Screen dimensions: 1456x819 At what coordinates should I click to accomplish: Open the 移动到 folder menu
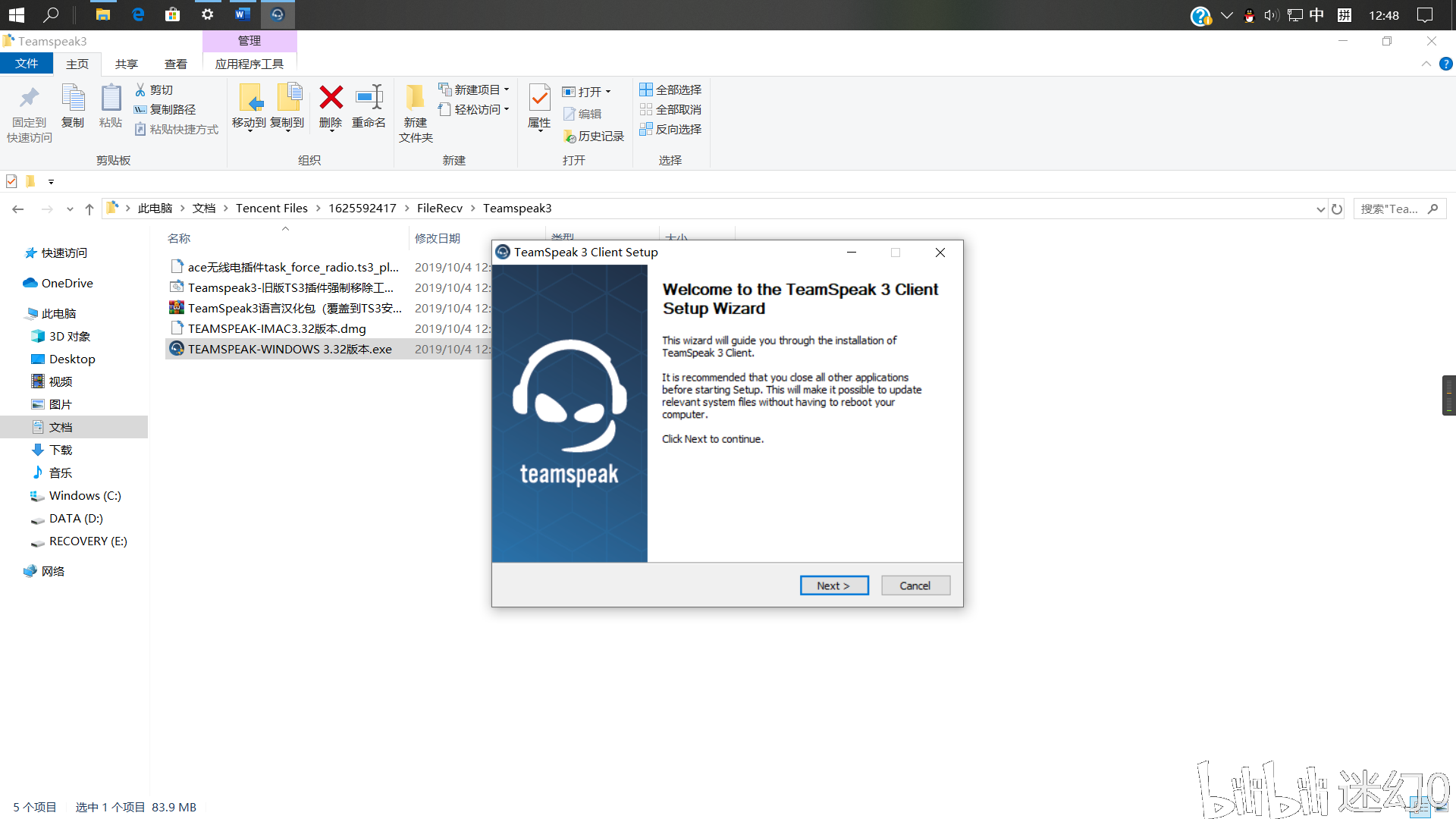pos(249,107)
